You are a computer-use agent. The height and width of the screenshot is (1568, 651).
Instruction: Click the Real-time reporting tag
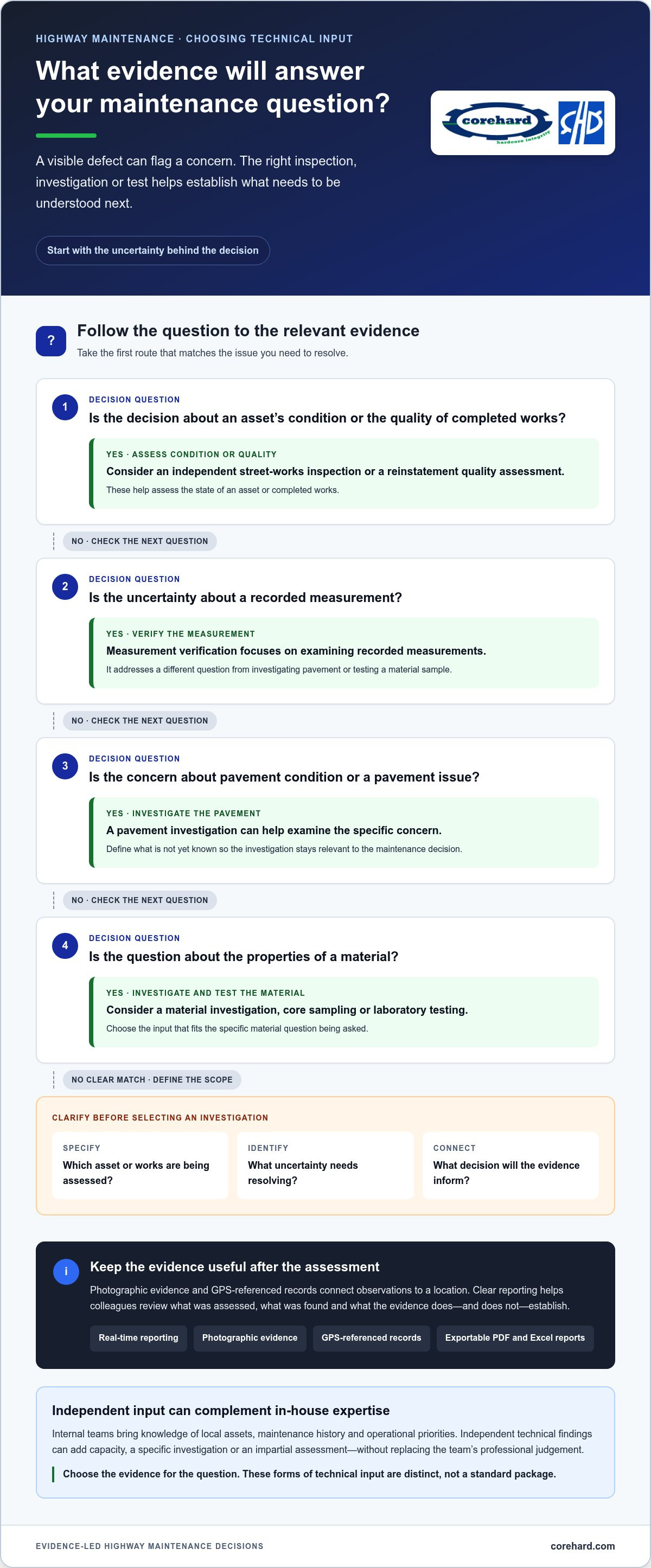(x=138, y=1337)
